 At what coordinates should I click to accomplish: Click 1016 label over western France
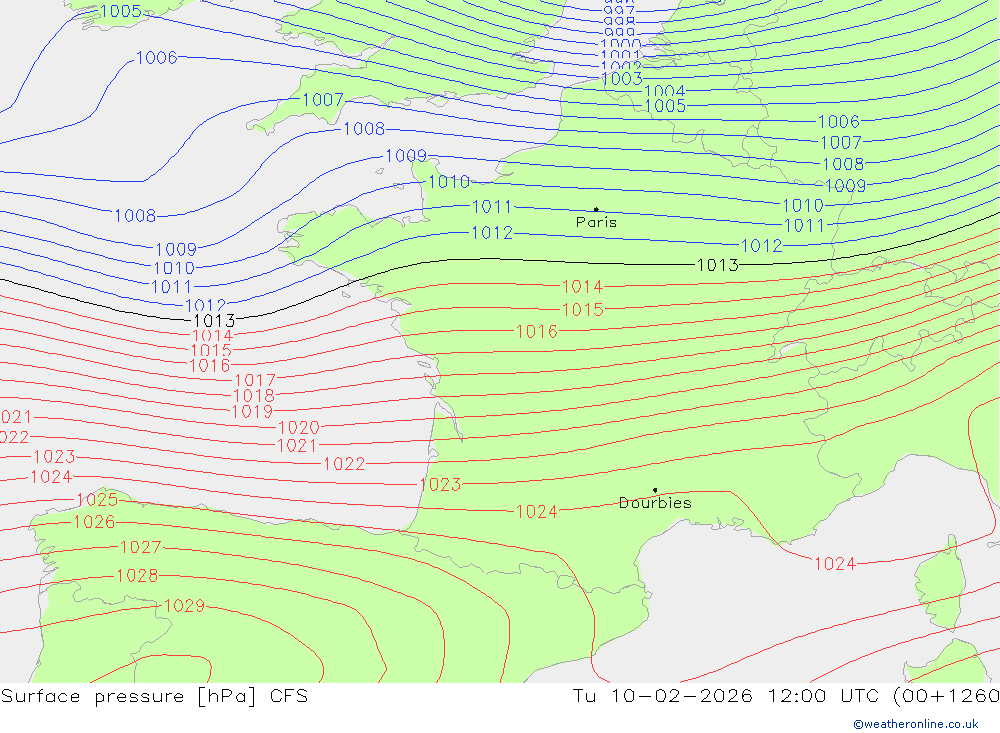[536, 332]
